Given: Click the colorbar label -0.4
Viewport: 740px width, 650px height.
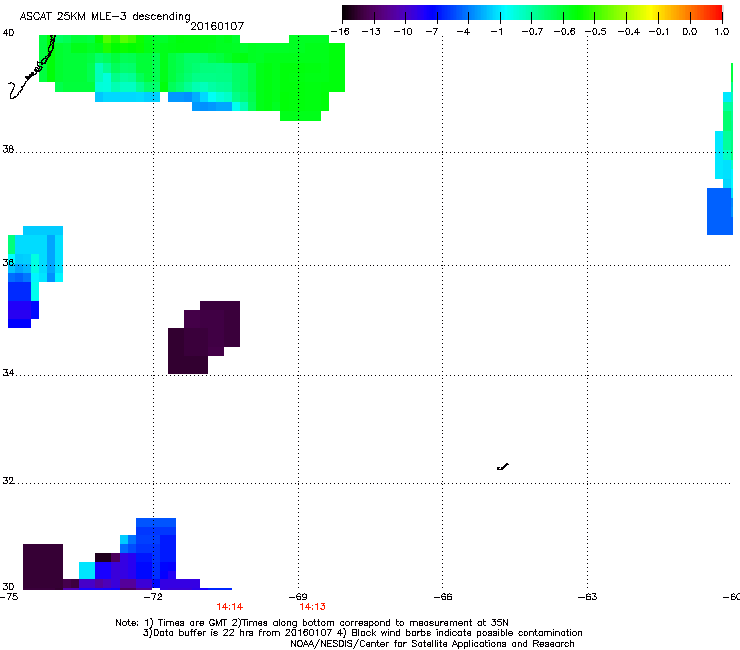Looking at the screenshot, I should pyautogui.click(x=628, y=32).
